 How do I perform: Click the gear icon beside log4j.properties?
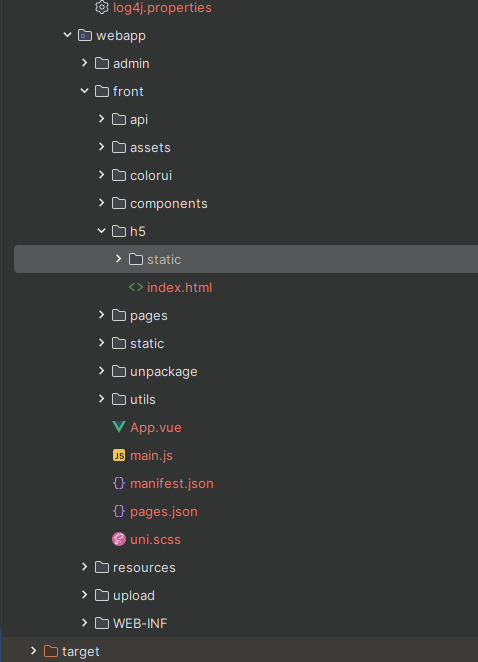point(102,7)
